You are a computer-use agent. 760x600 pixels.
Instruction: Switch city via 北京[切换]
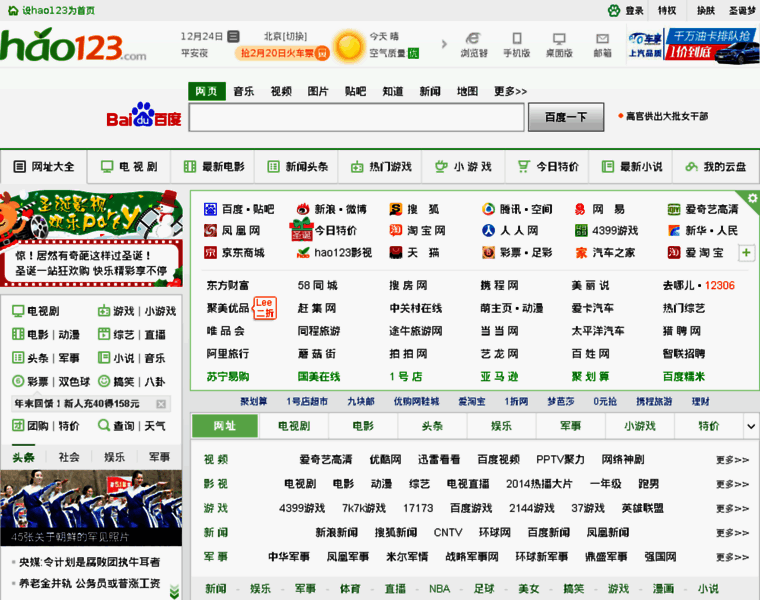(x=285, y=36)
